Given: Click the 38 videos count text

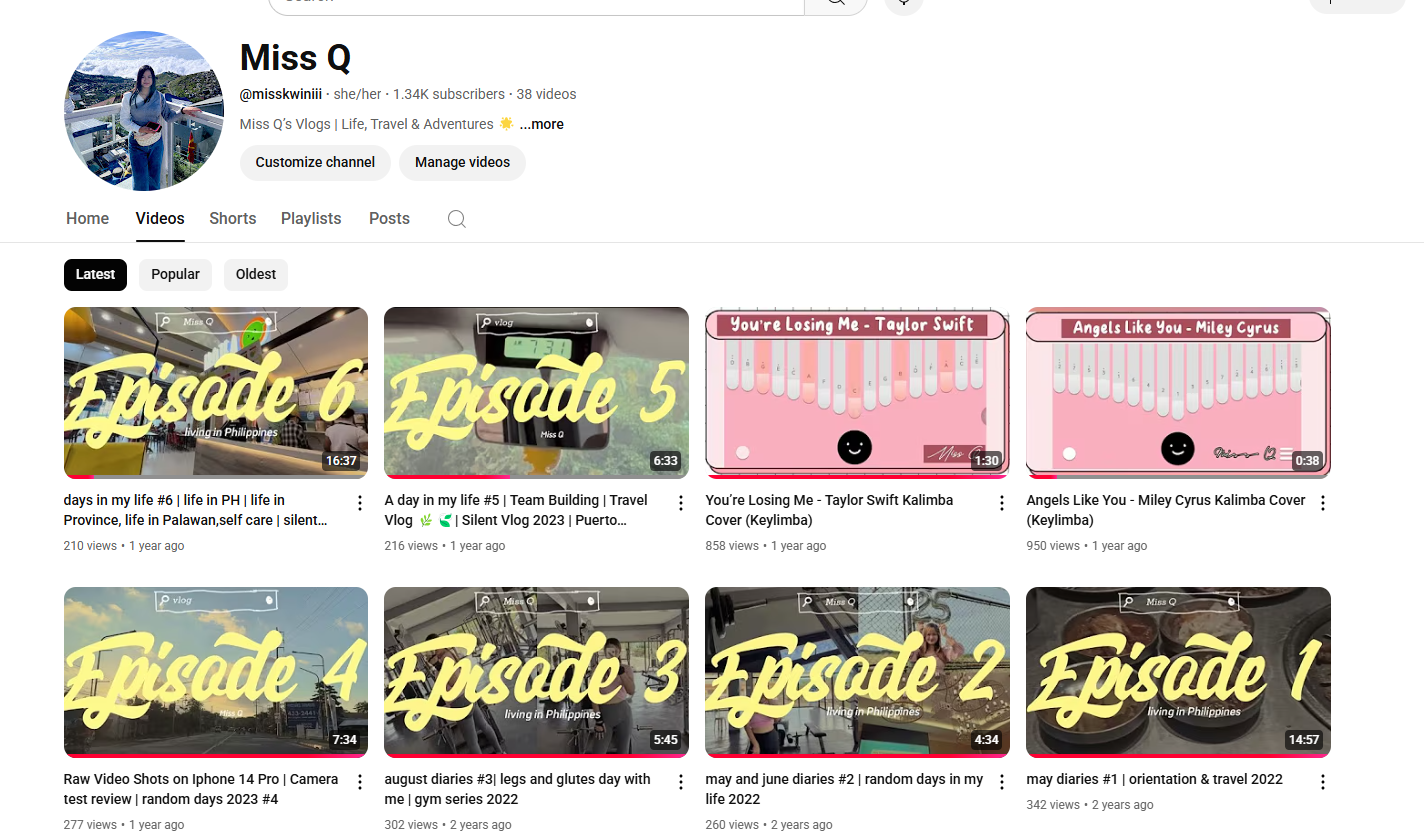Looking at the screenshot, I should click(546, 94).
